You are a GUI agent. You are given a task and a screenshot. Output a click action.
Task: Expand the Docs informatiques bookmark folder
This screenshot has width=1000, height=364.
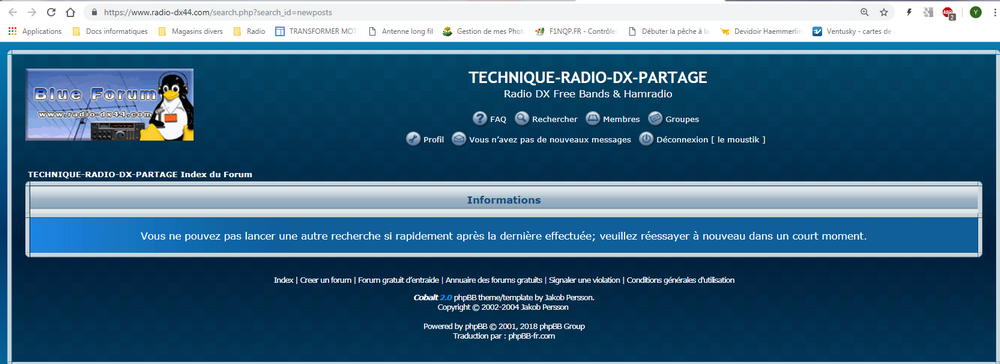click(x=110, y=31)
